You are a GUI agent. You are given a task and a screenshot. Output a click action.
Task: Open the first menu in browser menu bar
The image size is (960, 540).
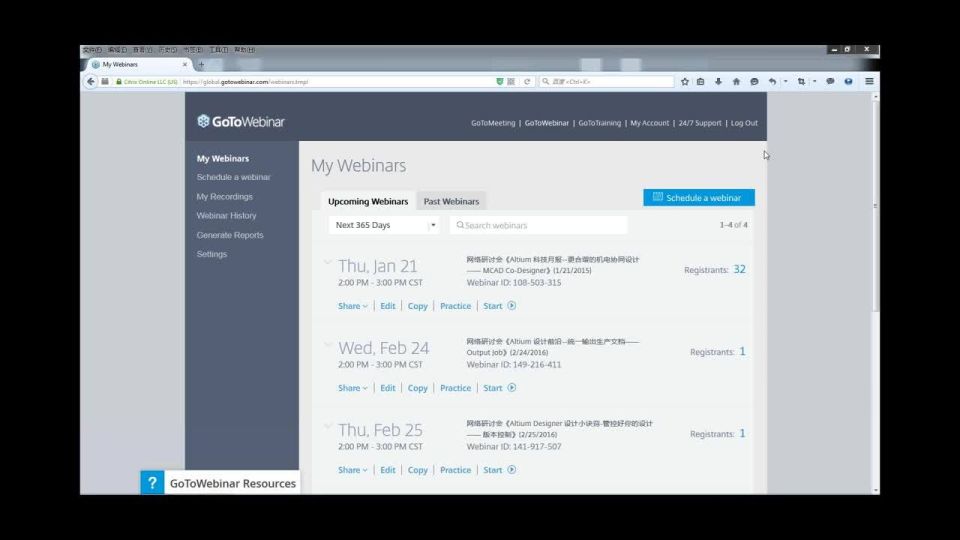[92, 50]
